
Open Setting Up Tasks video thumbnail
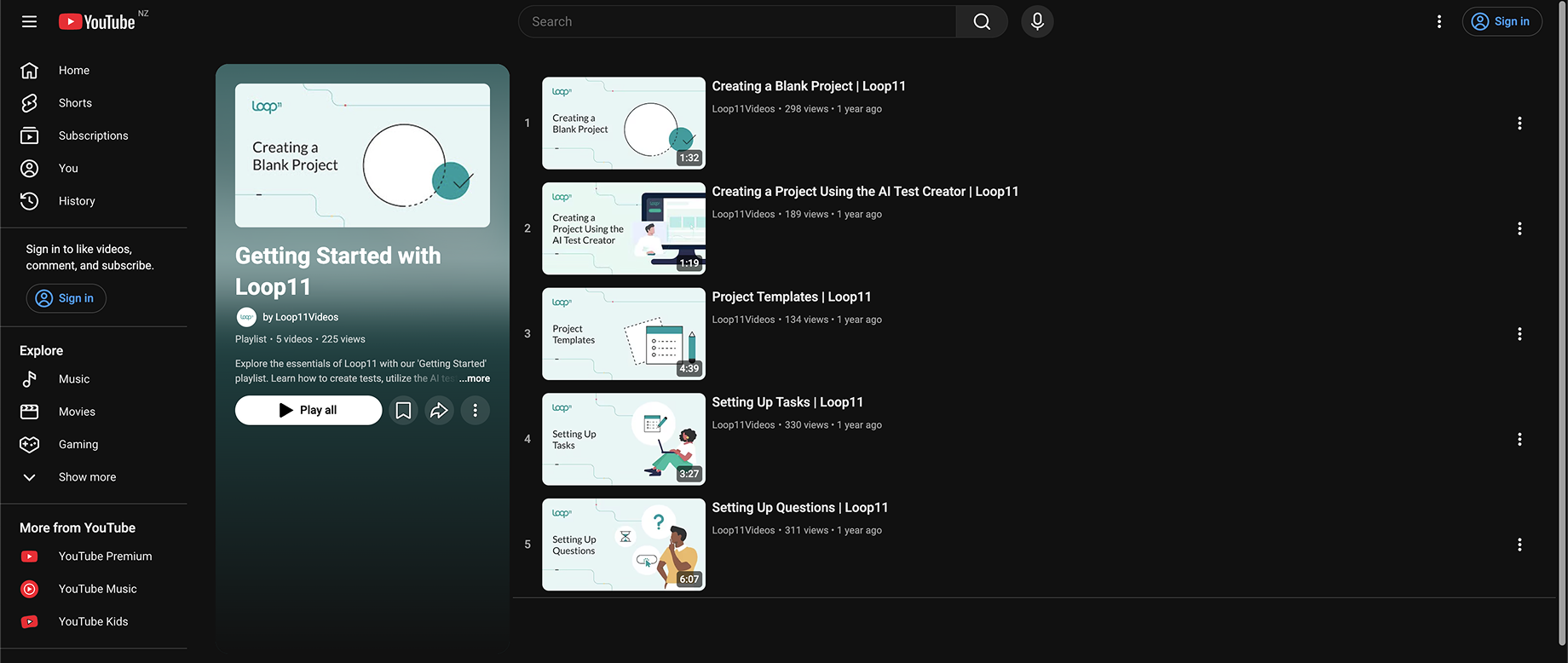coord(624,440)
